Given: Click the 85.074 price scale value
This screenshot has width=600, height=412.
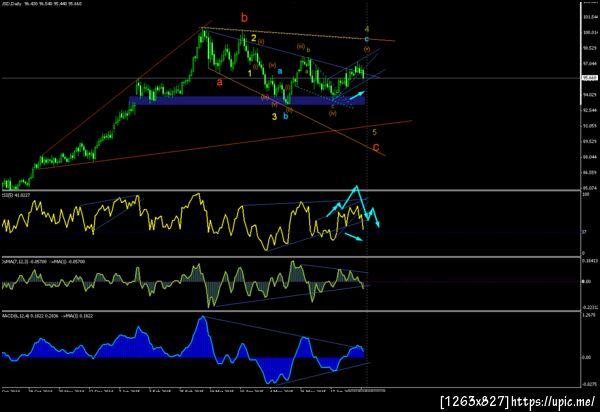Looking at the screenshot, I should tap(589, 188).
